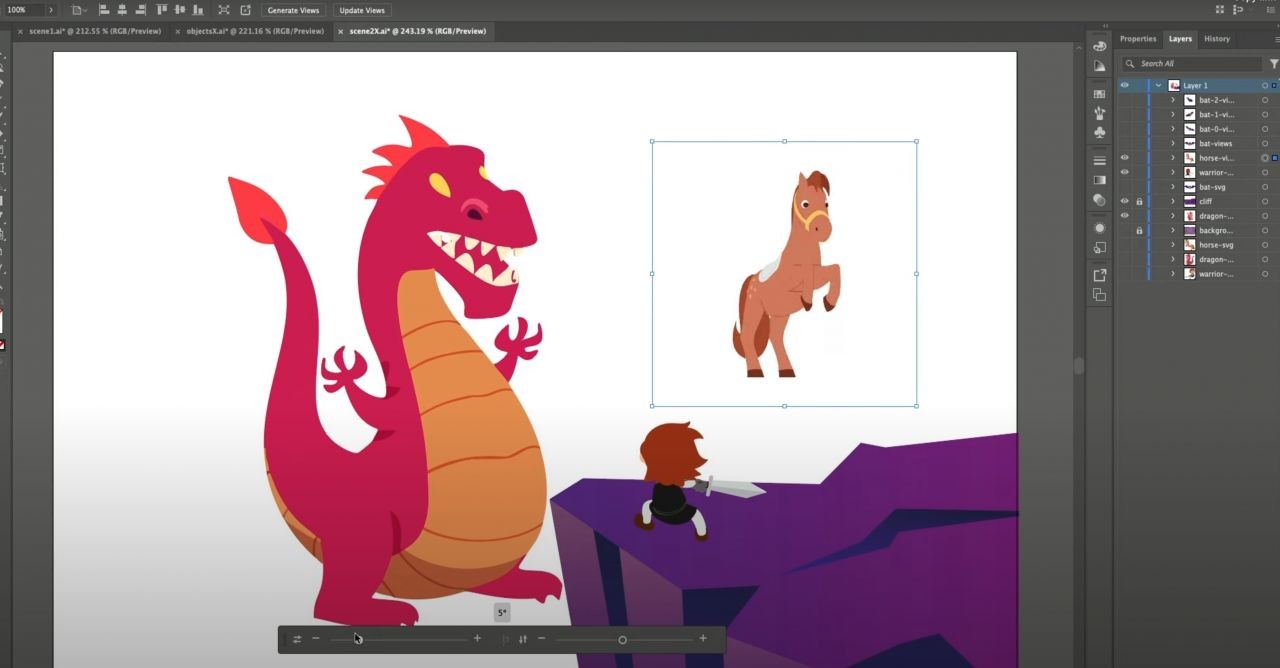Viewport: 1280px width, 668px height.
Task: Open the Color panel palette icon
Action: (x=1100, y=46)
